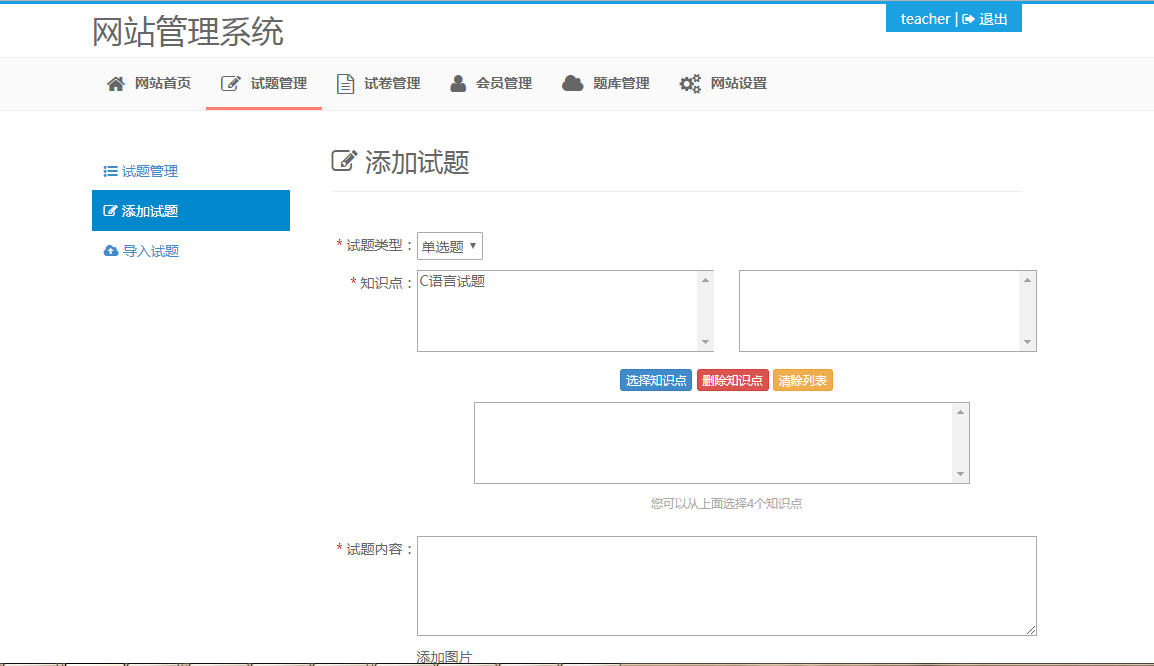Click the logout arrow icon beside 退出

[x=969, y=19]
